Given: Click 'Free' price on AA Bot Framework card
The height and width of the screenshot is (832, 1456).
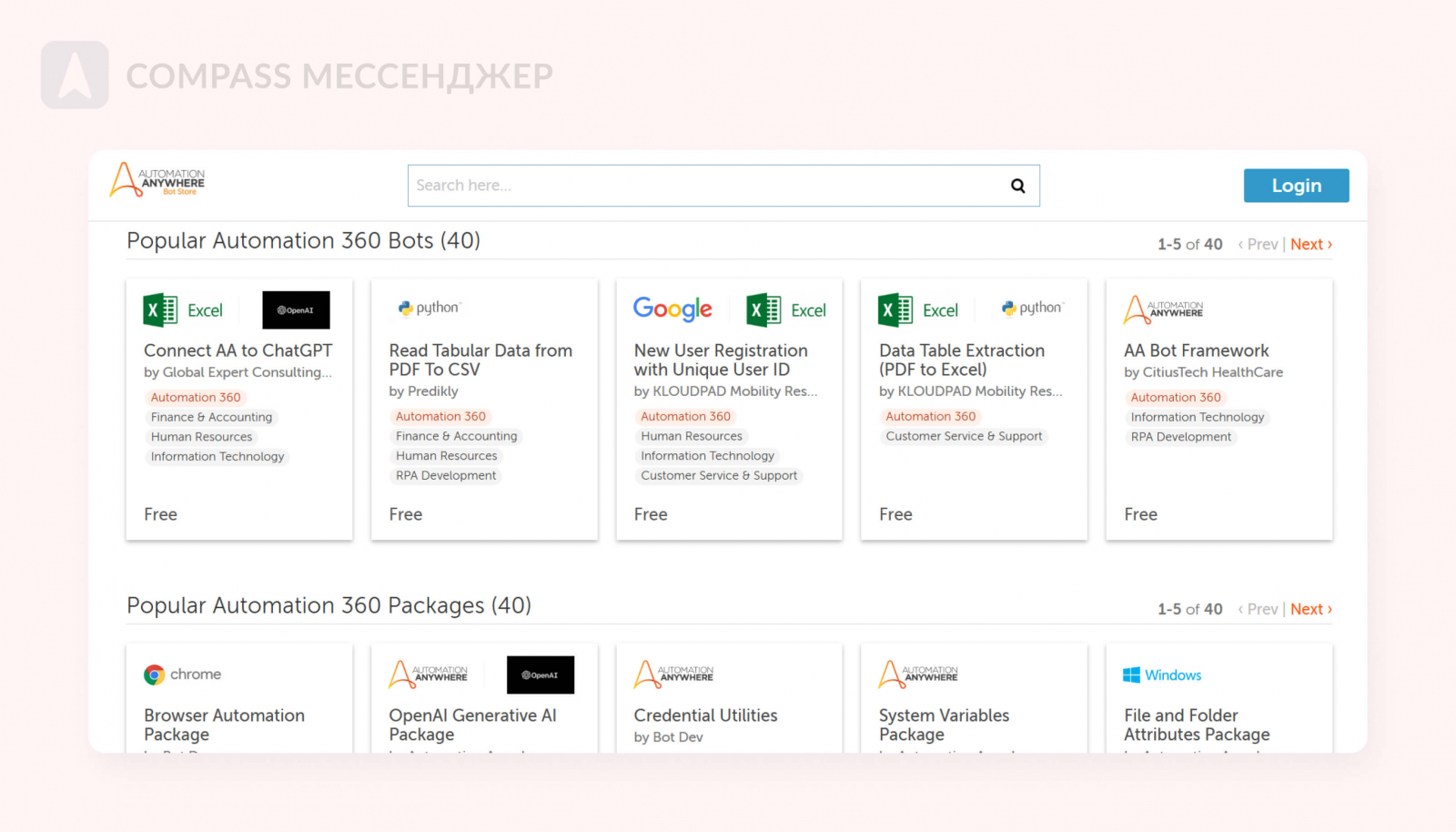Looking at the screenshot, I should coord(1140,514).
